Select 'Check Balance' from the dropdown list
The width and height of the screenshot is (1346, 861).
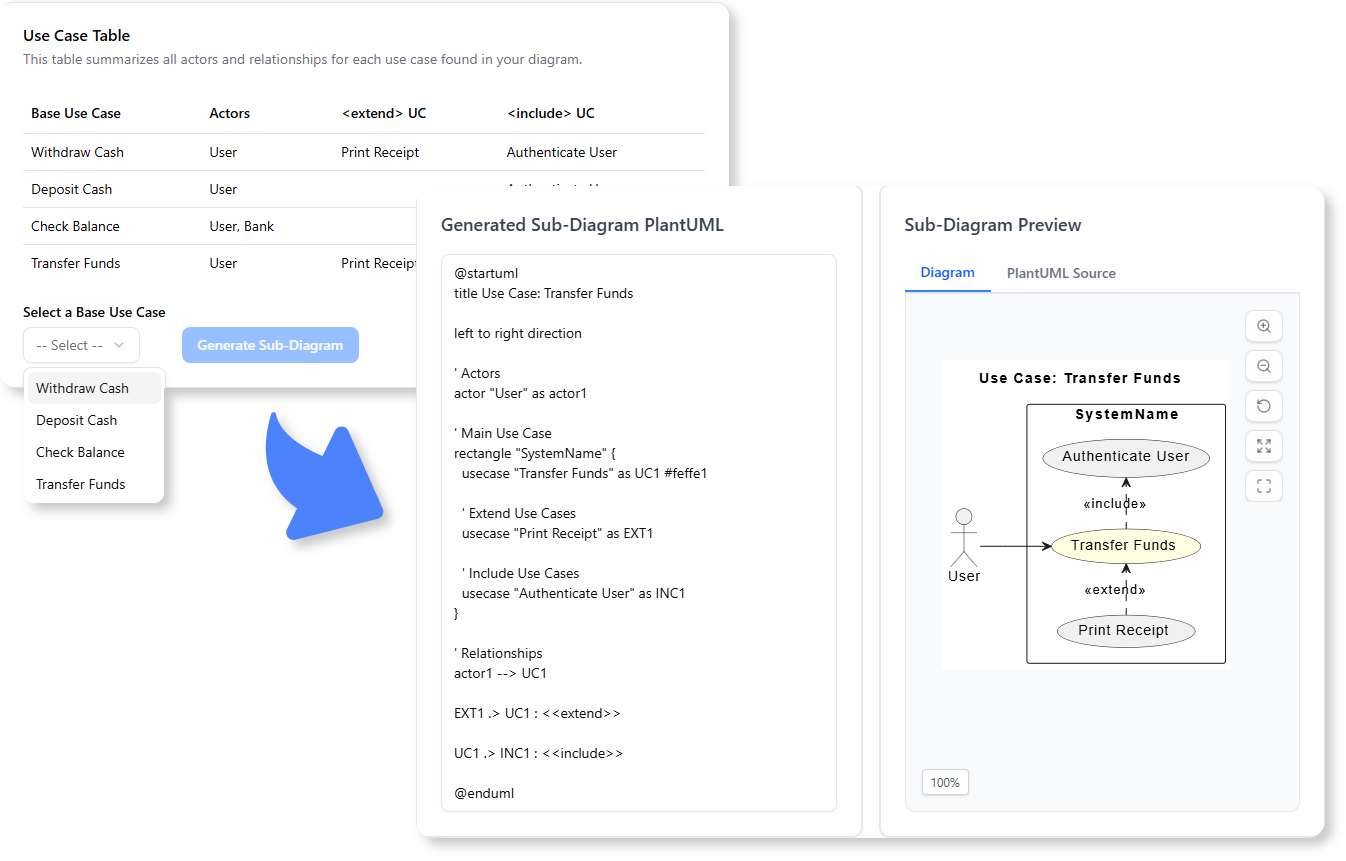click(80, 452)
